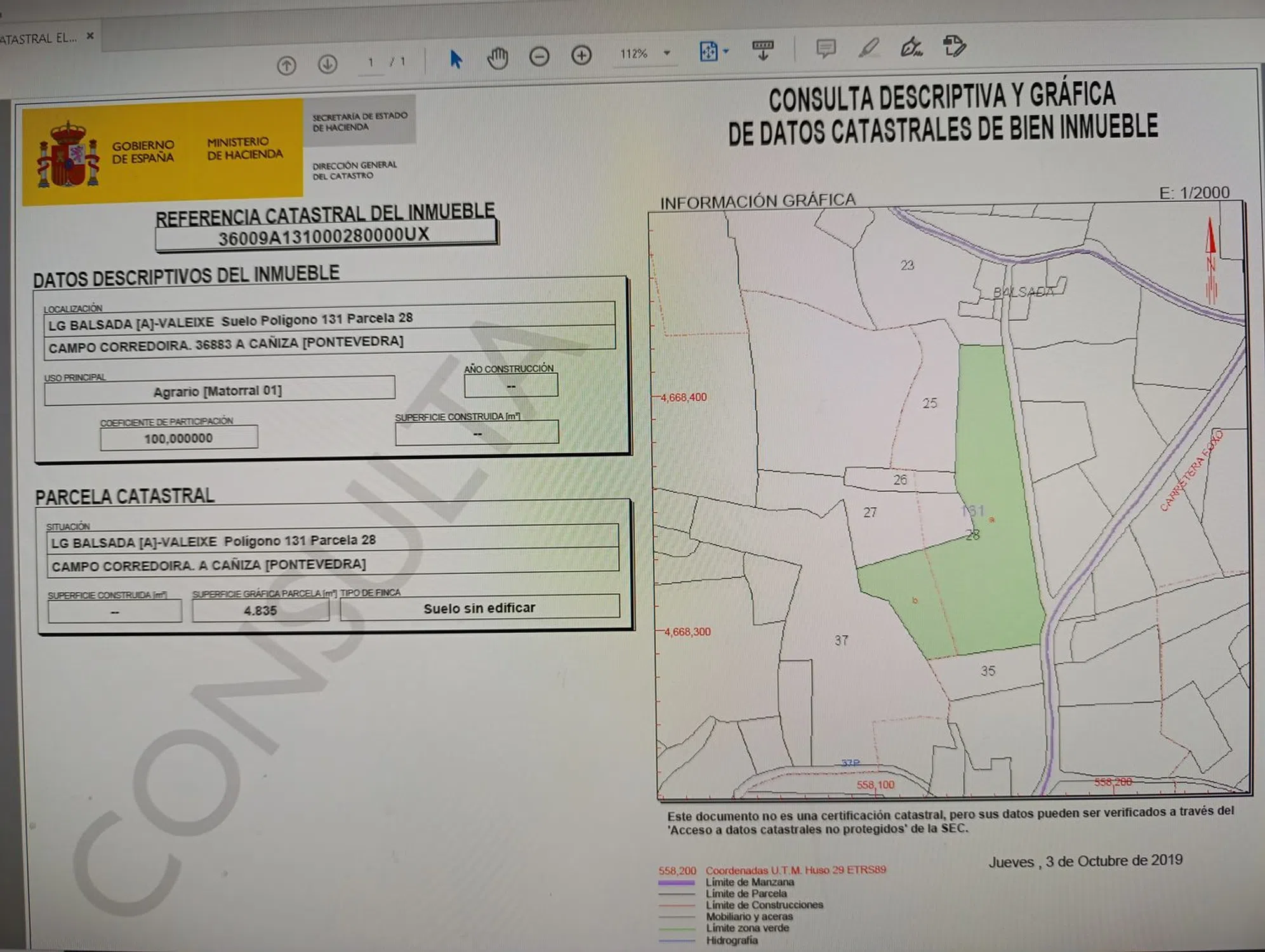Switch to the CATASTRAL EL... tab
1265x952 pixels.
pos(38,39)
